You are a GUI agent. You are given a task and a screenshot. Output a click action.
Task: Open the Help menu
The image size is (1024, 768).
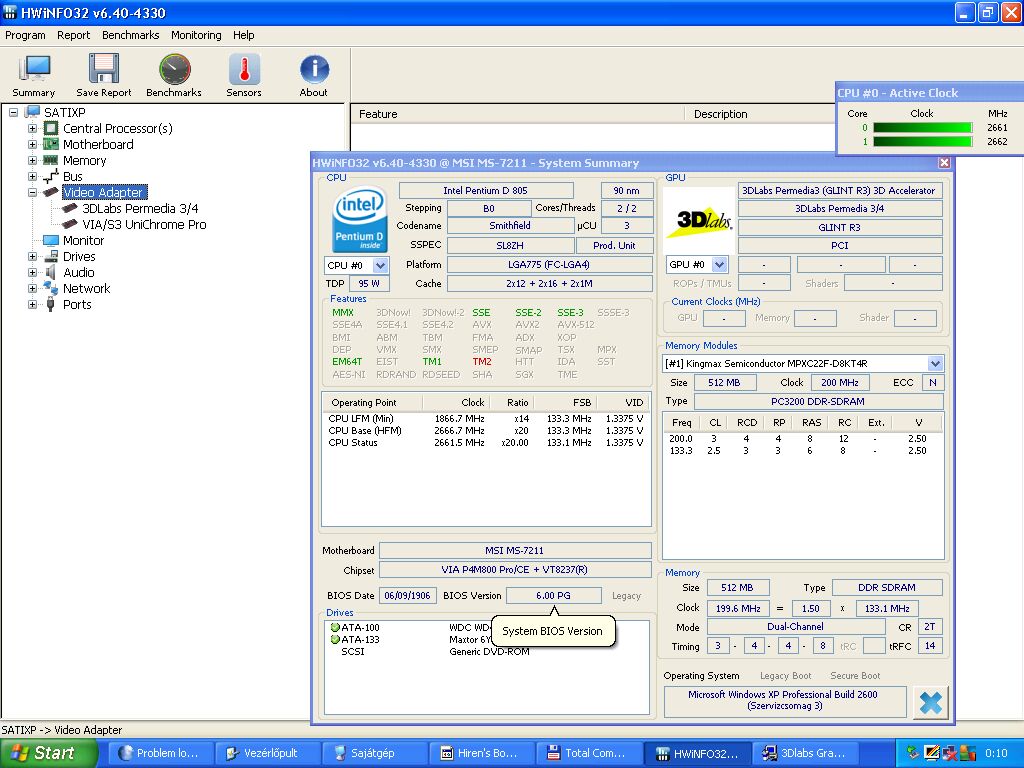244,35
